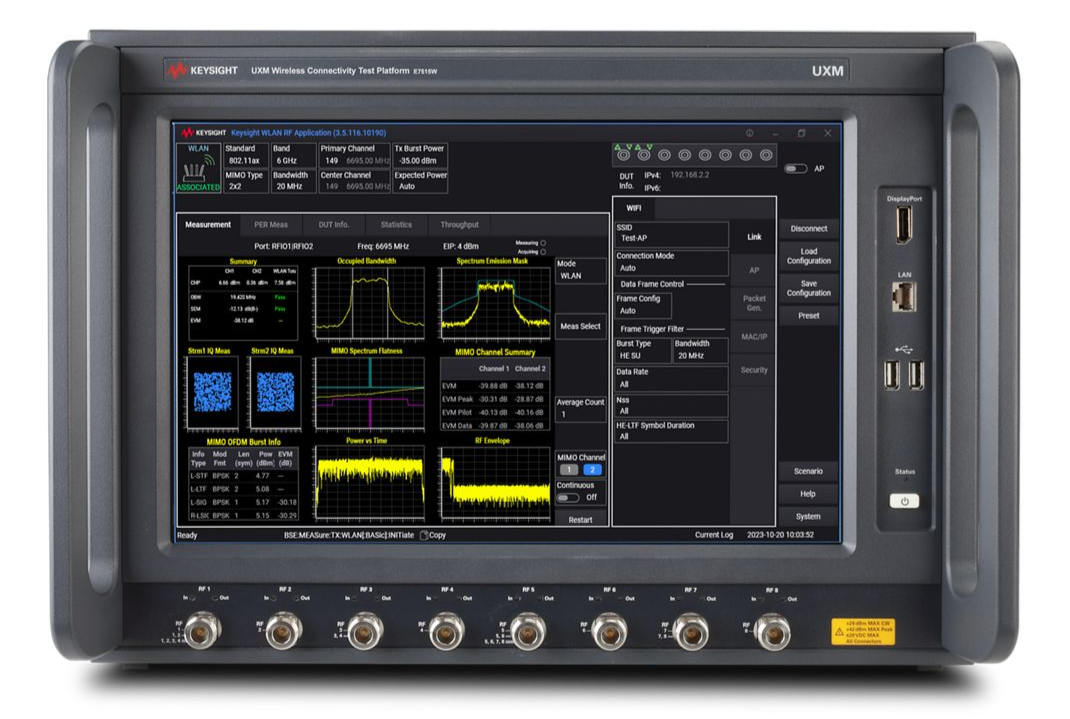Click the Keysight logo in the application title bar

click(x=204, y=133)
